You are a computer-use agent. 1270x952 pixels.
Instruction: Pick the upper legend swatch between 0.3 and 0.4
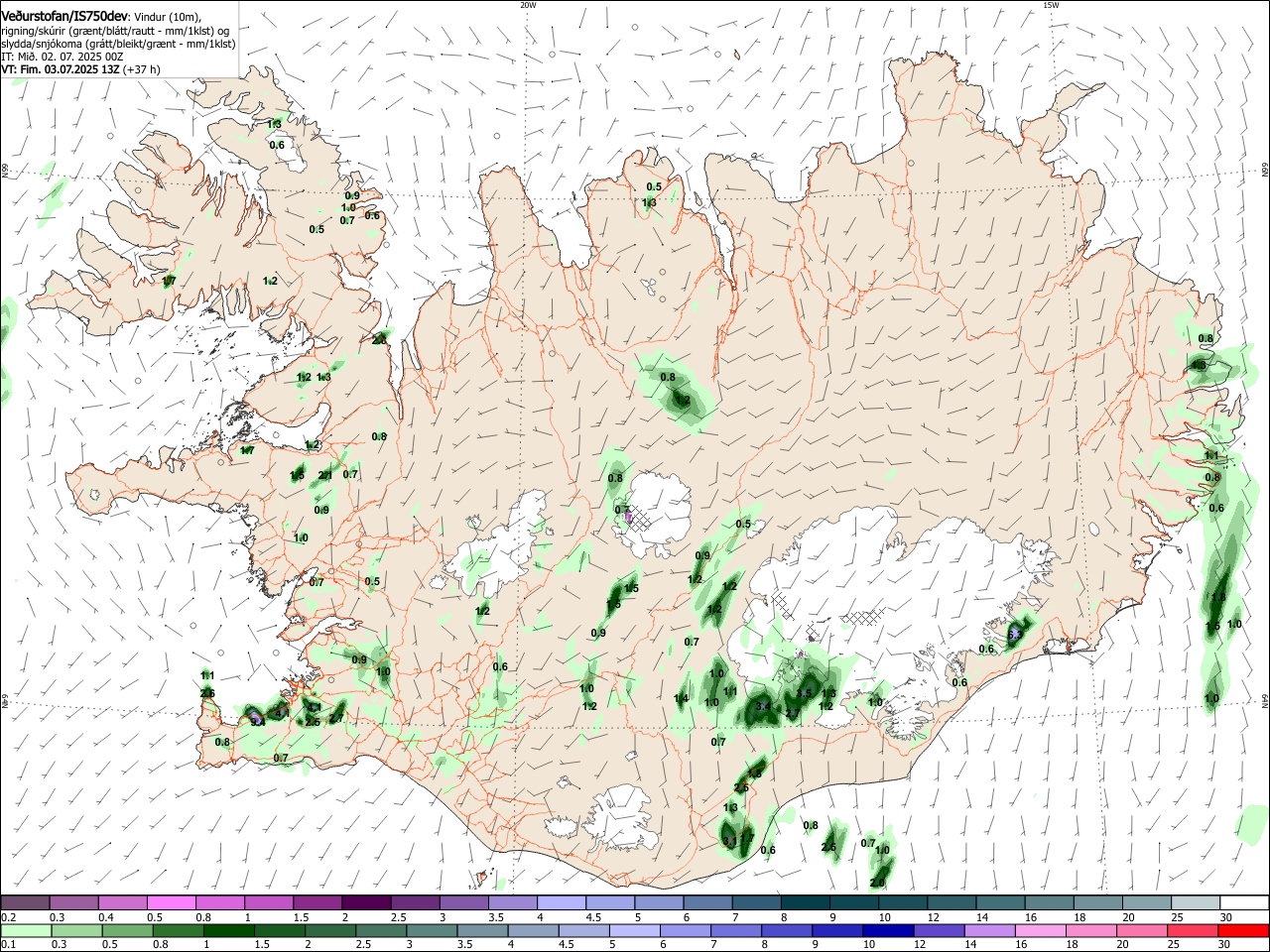pyautogui.click(x=73, y=902)
